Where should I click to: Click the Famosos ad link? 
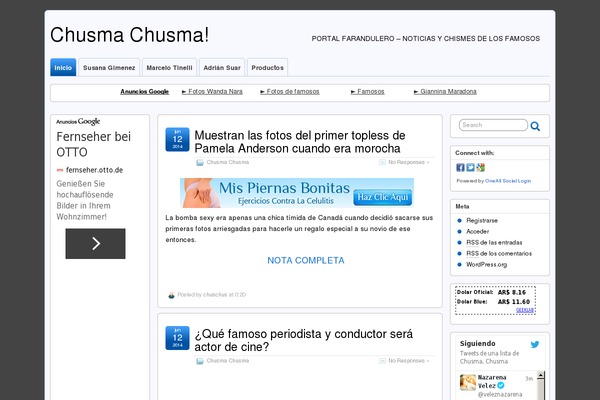click(368, 91)
